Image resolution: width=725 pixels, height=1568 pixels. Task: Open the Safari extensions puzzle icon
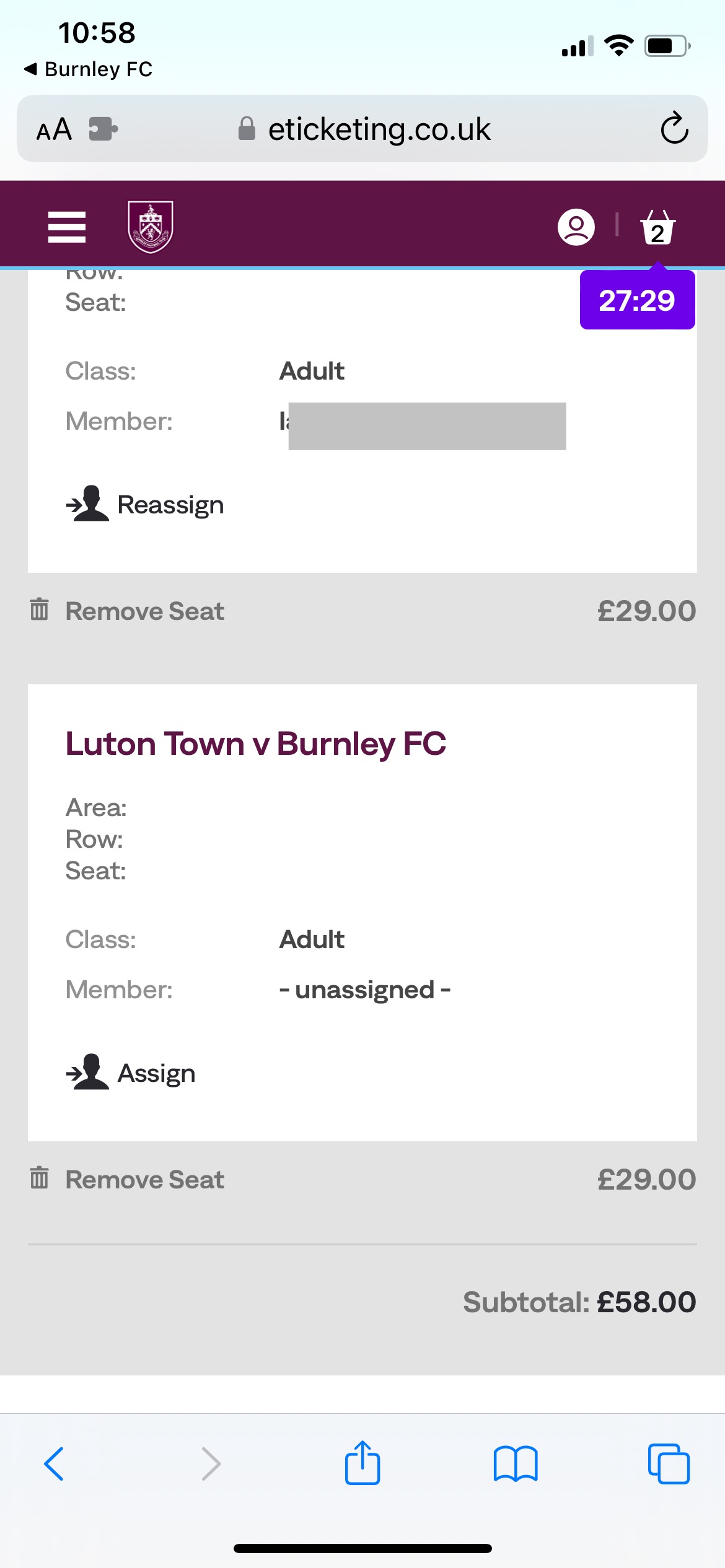click(103, 129)
